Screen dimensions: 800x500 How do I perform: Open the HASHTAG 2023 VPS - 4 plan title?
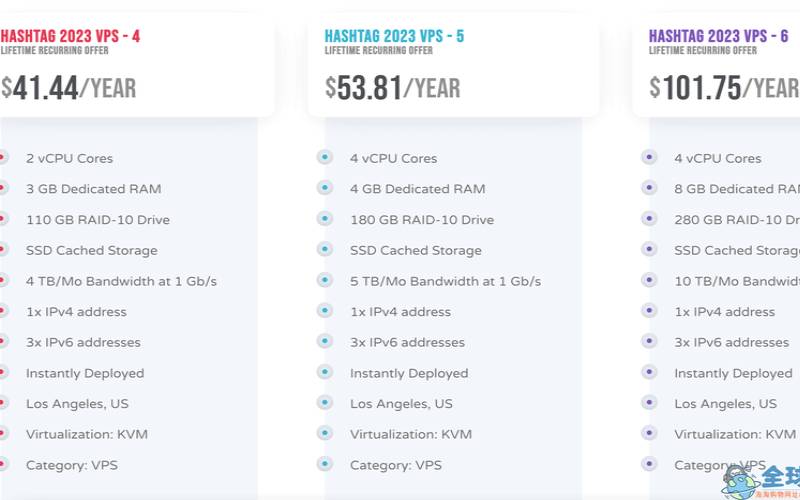pyautogui.click(x=70, y=37)
